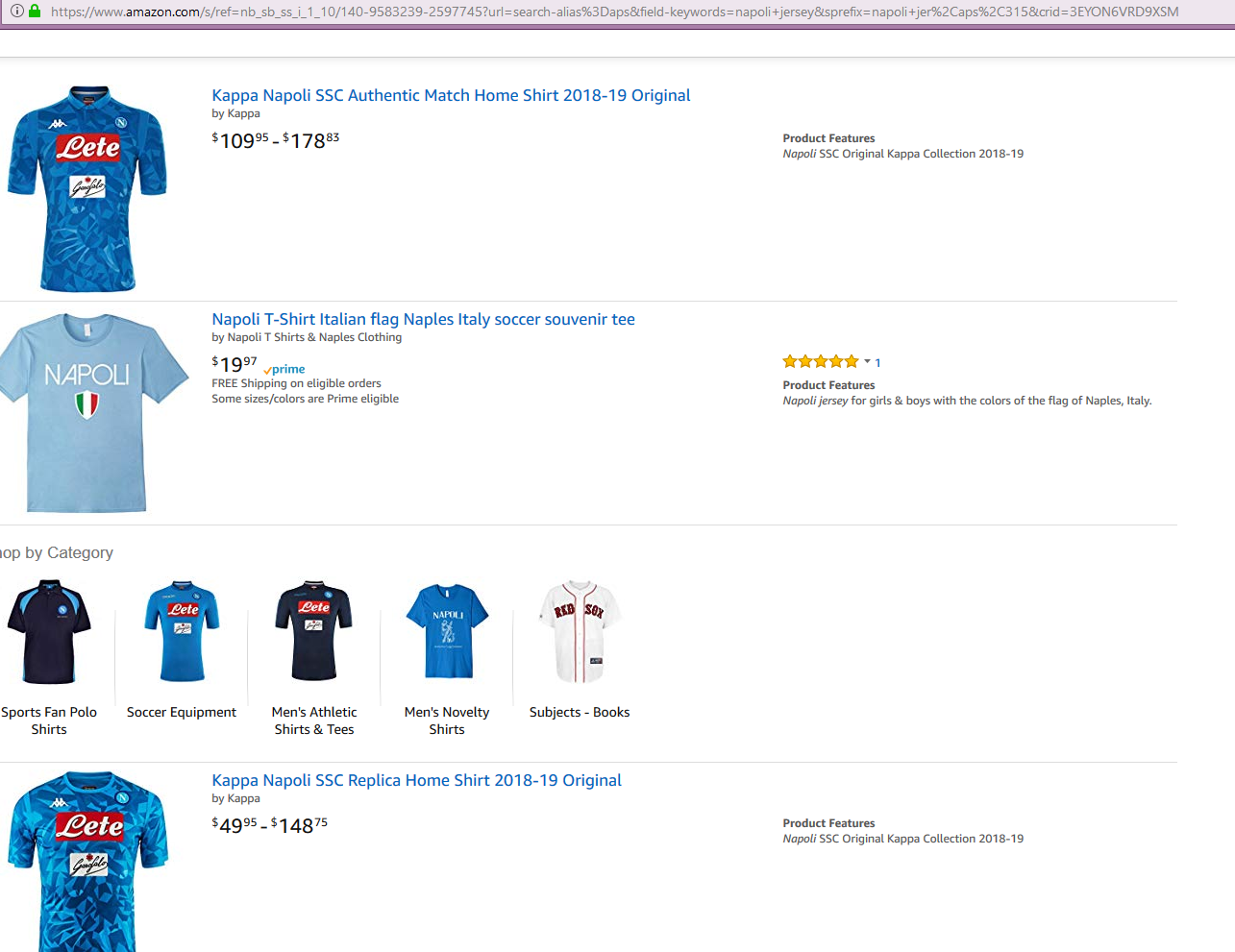Click the $19.97 price of Napoli tee

click(235, 365)
